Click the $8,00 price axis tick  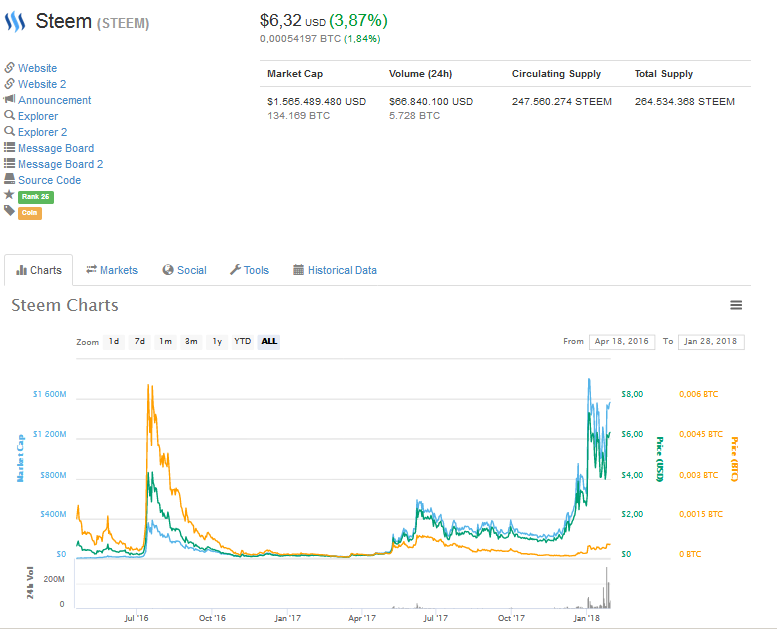pos(632,394)
